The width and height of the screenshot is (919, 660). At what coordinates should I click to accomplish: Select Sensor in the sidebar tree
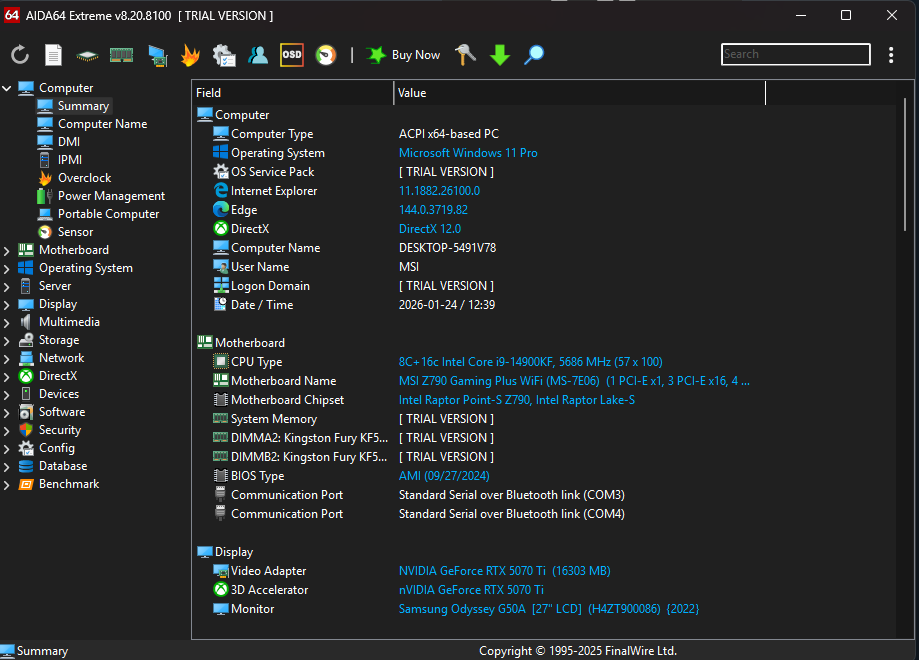[75, 232]
